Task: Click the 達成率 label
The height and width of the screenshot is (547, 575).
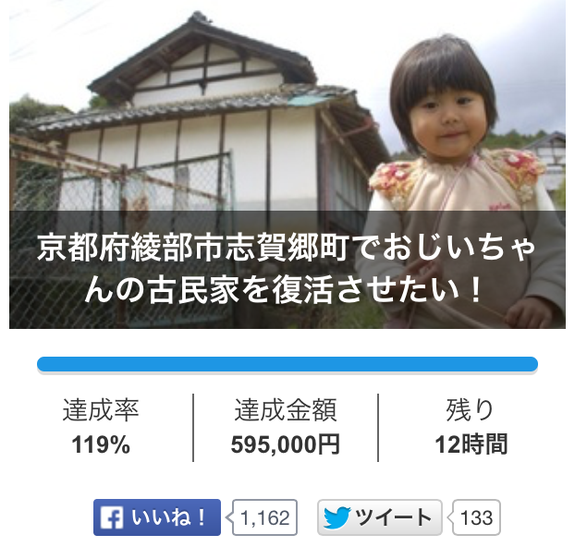Action: (101, 410)
